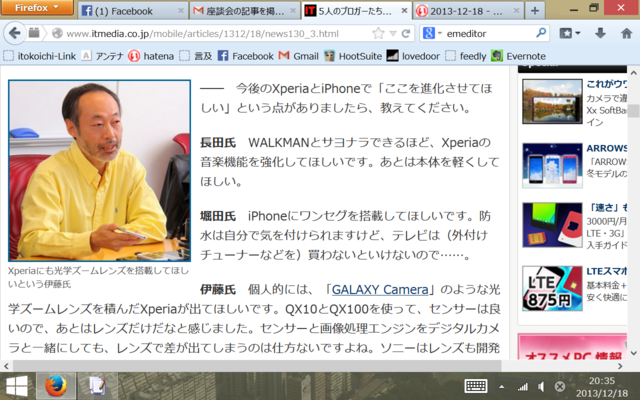Open the network signal tray icon
Image resolution: width=640 pixels, height=400 pixels.
click(x=522, y=387)
